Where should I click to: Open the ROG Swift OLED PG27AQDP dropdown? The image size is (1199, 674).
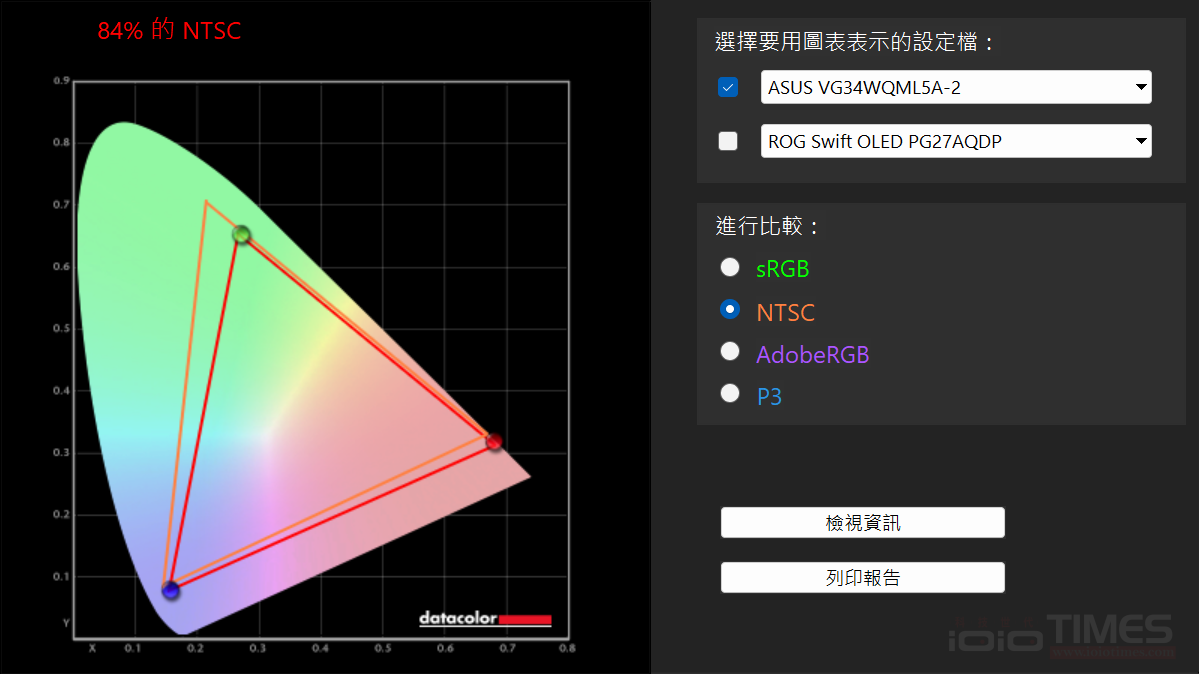[x=956, y=141]
